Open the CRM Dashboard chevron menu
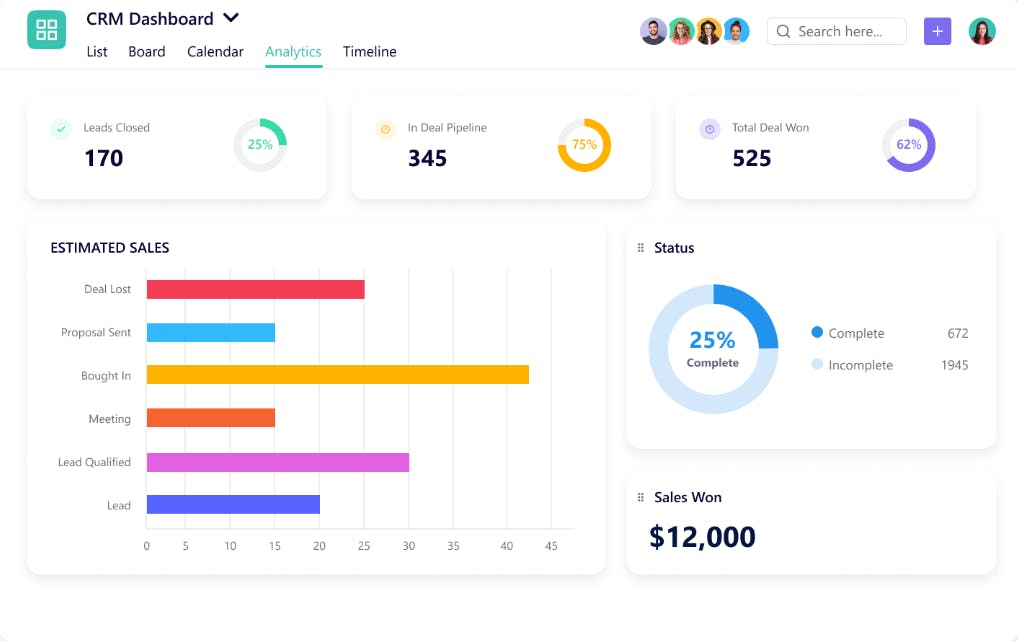This screenshot has height=641, width=1018. [x=230, y=18]
